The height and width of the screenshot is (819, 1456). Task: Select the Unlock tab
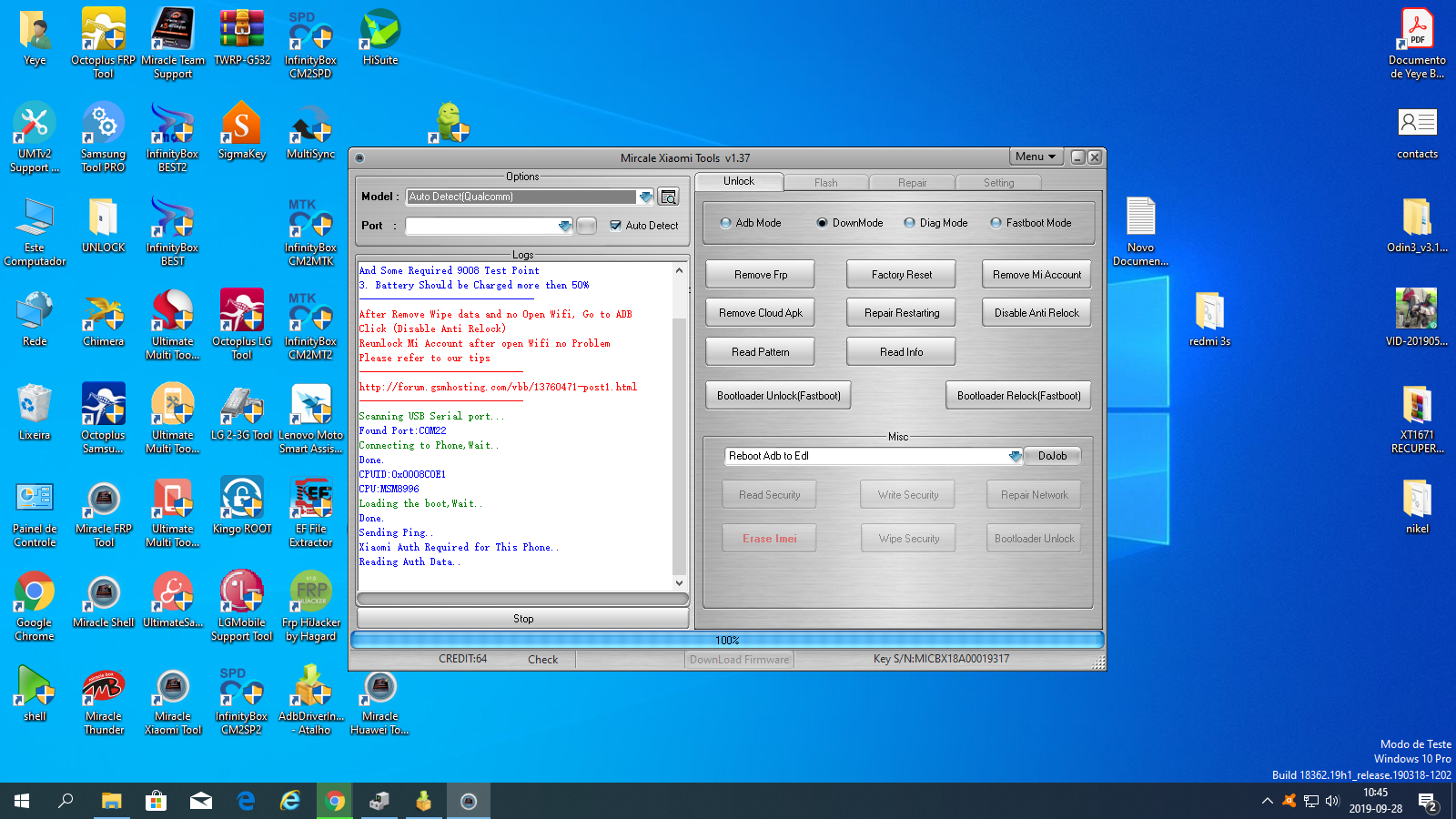click(x=739, y=181)
